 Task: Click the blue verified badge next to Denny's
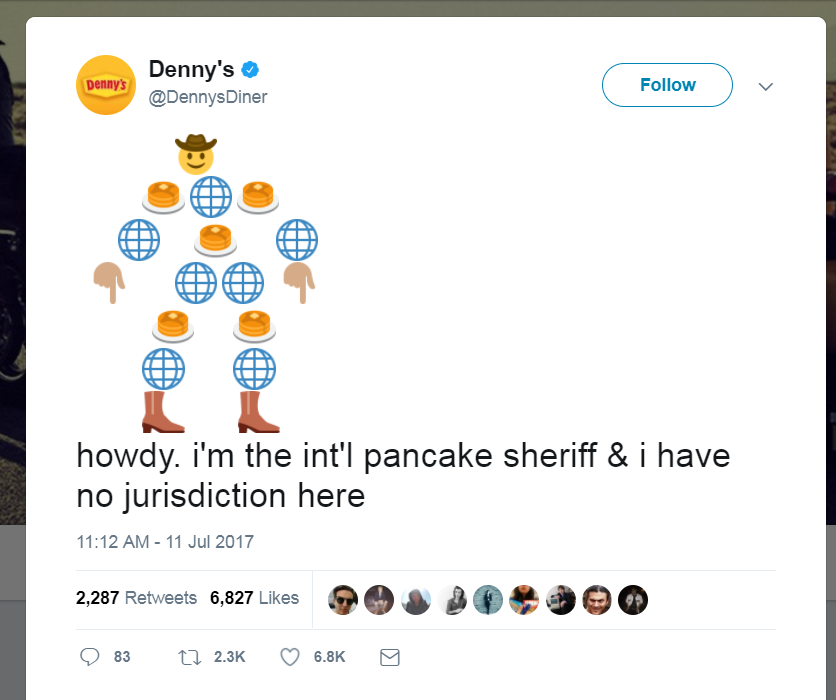click(250, 69)
